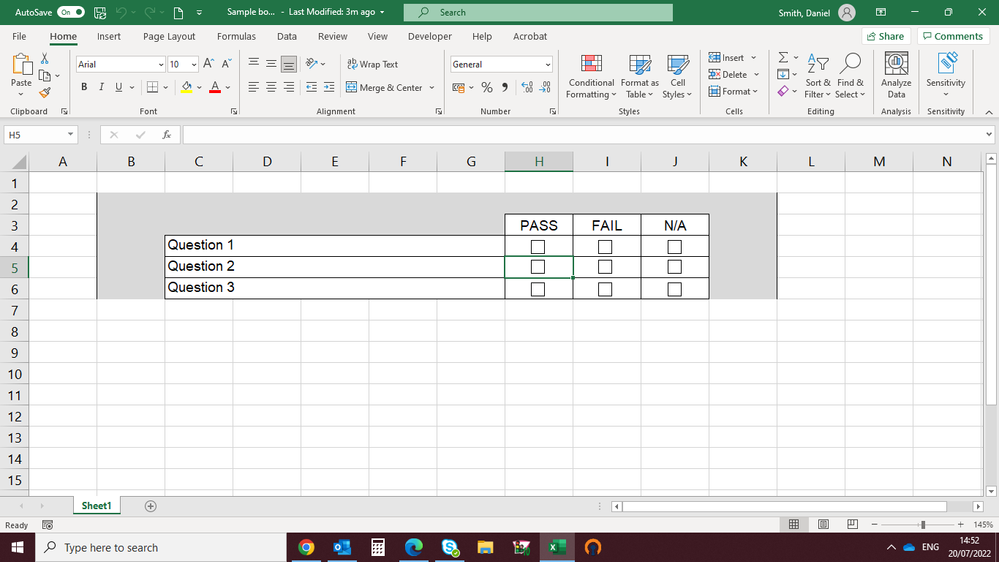Switch to the Page Layout tab

tap(169, 36)
